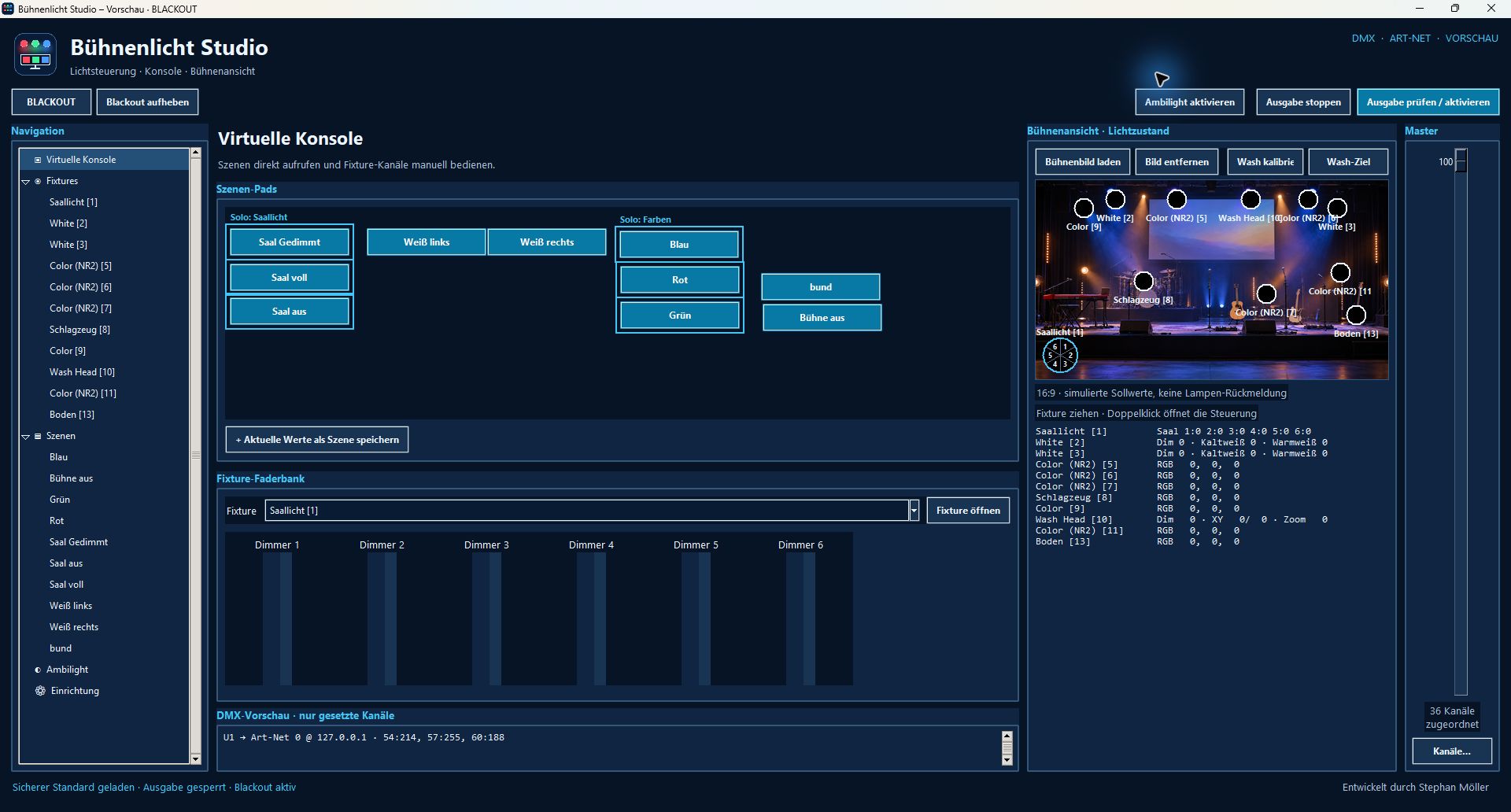Image resolution: width=1511 pixels, height=812 pixels.
Task: Click the Saallicht six-segment circle on stage
Action: pos(1060,356)
